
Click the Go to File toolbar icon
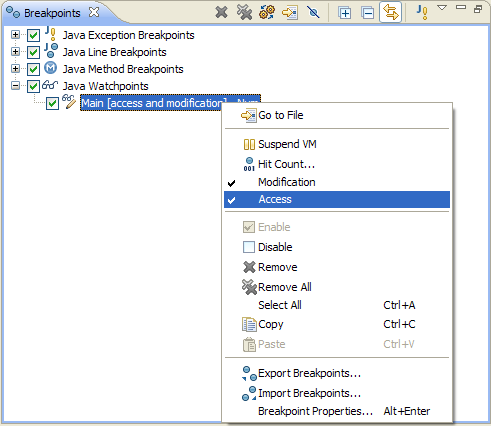(x=290, y=13)
